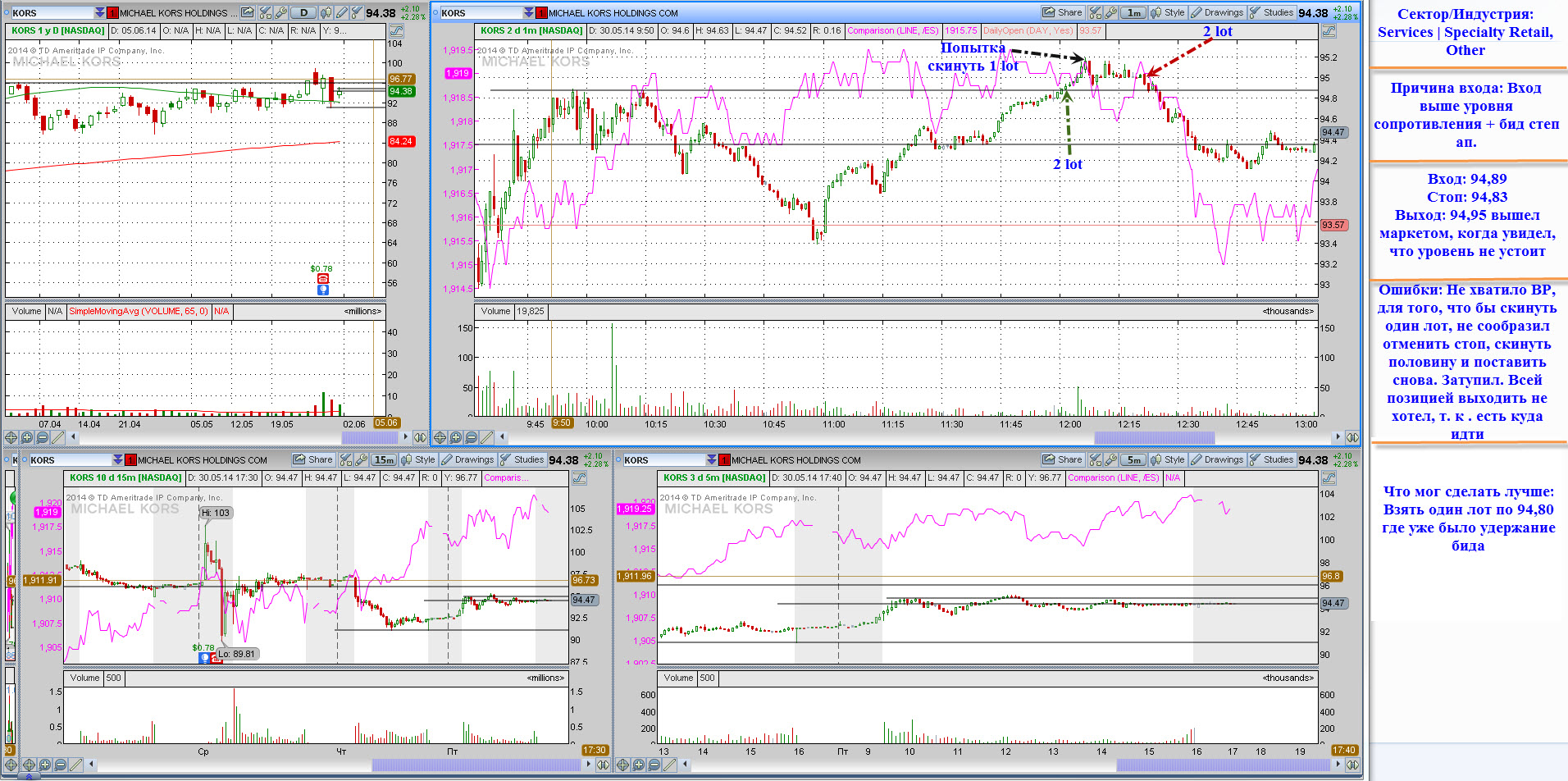The height and width of the screenshot is (781, 1568).
Task: Open quick tools icon in 1m chart toolbar
Action: (x=1095, y=12)
